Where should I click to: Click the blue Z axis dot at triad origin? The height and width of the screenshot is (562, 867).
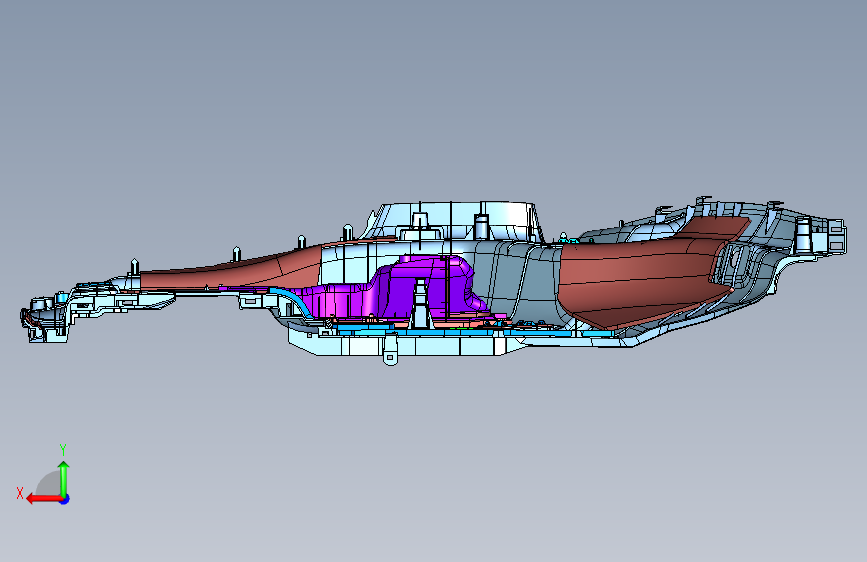coord(65,499)
